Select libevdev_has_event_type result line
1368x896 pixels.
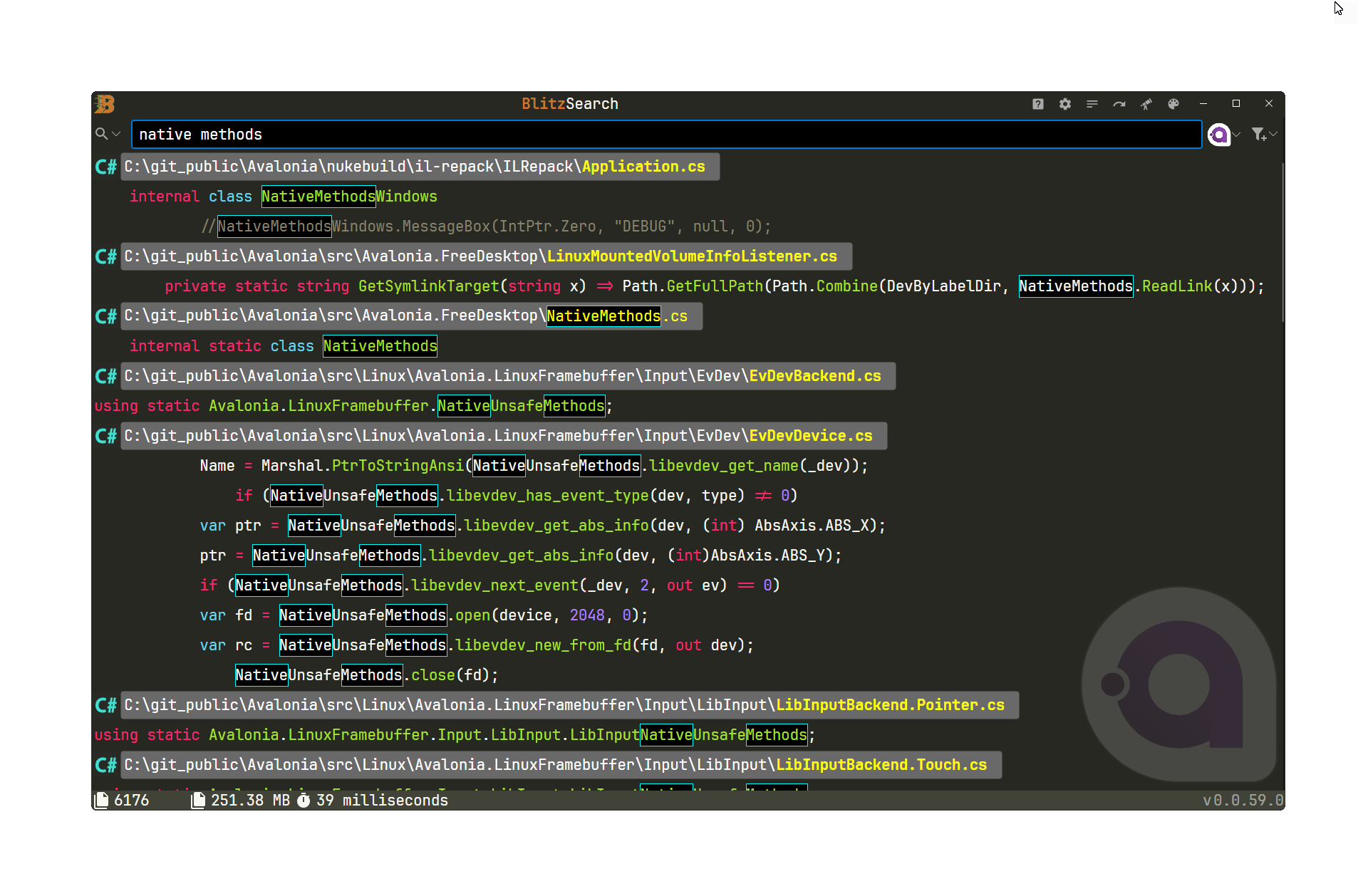517,496
